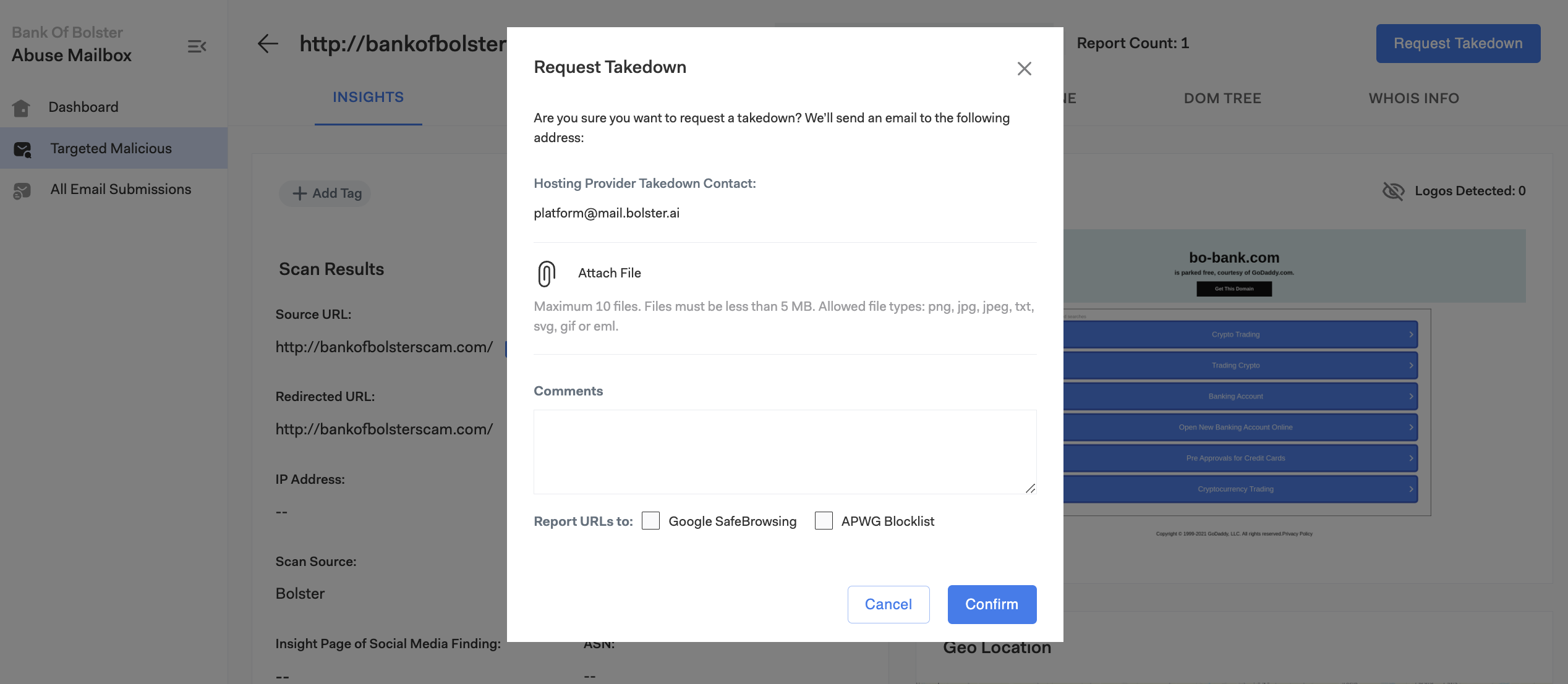Viewport: 1568px width, 684px height.
Task: Cancel the takedown request
Action: click(888, 604)
